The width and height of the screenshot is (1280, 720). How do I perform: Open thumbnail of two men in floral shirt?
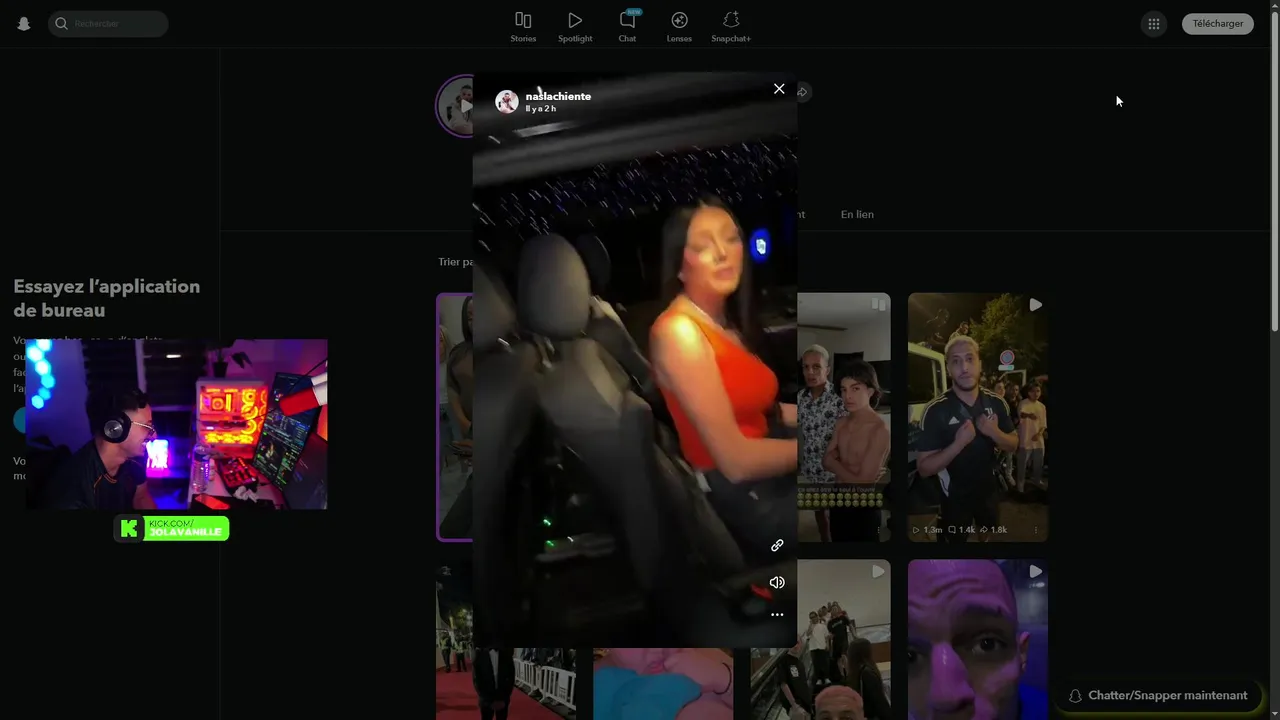pyautogui.click(x=844, y=417)
